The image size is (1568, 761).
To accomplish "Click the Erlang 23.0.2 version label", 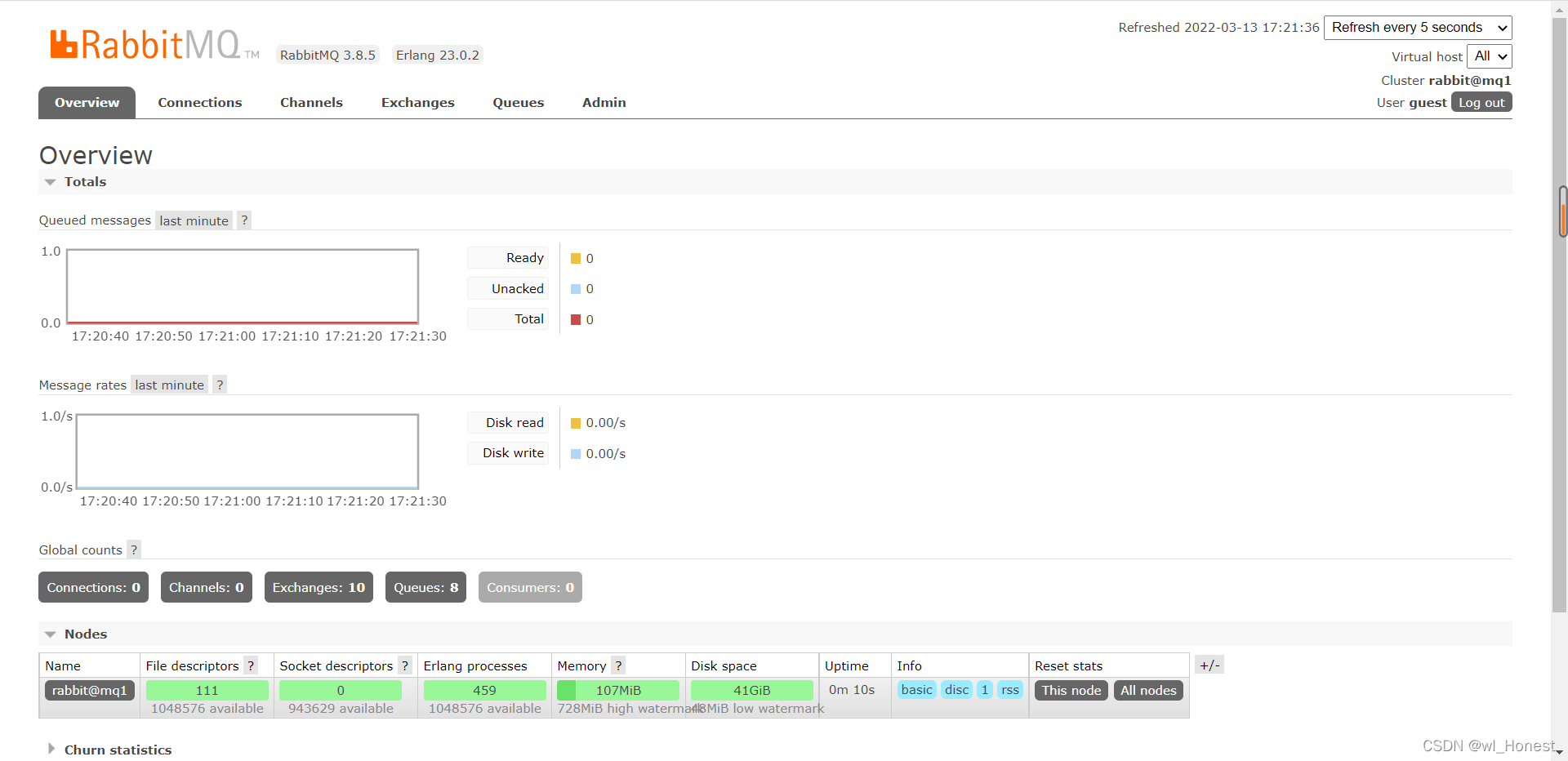I will pyautogui.click(x=438, y=55).
